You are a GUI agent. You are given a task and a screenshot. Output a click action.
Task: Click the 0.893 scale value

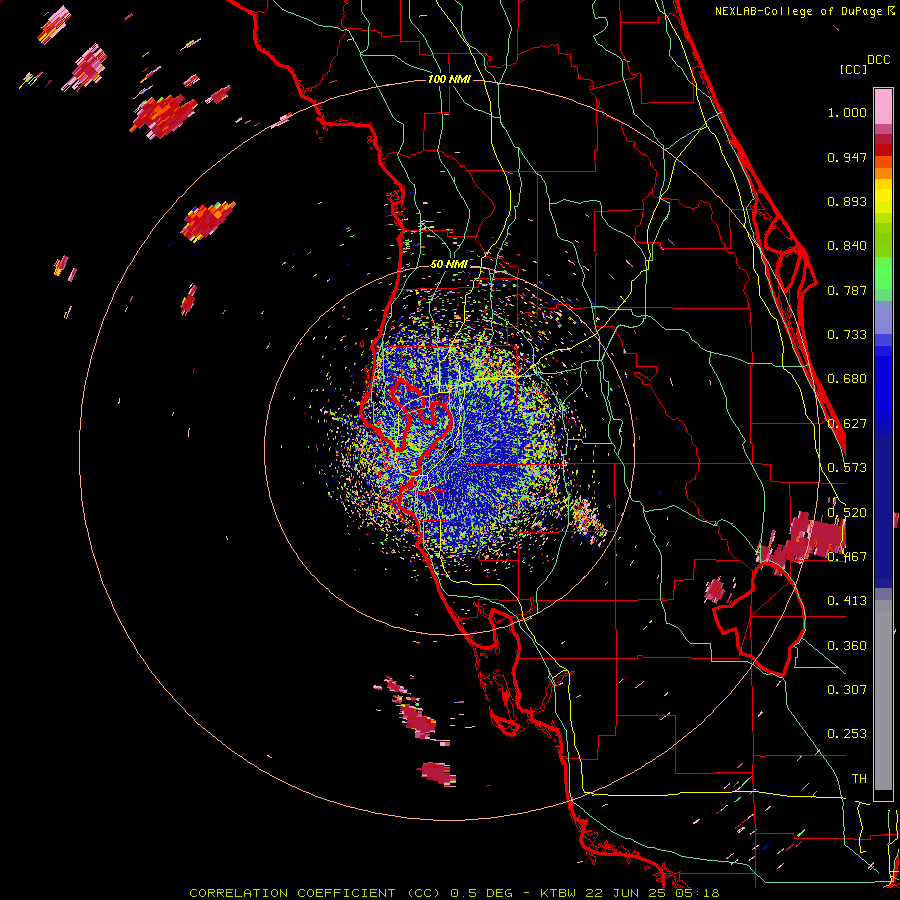coord(847,201)
